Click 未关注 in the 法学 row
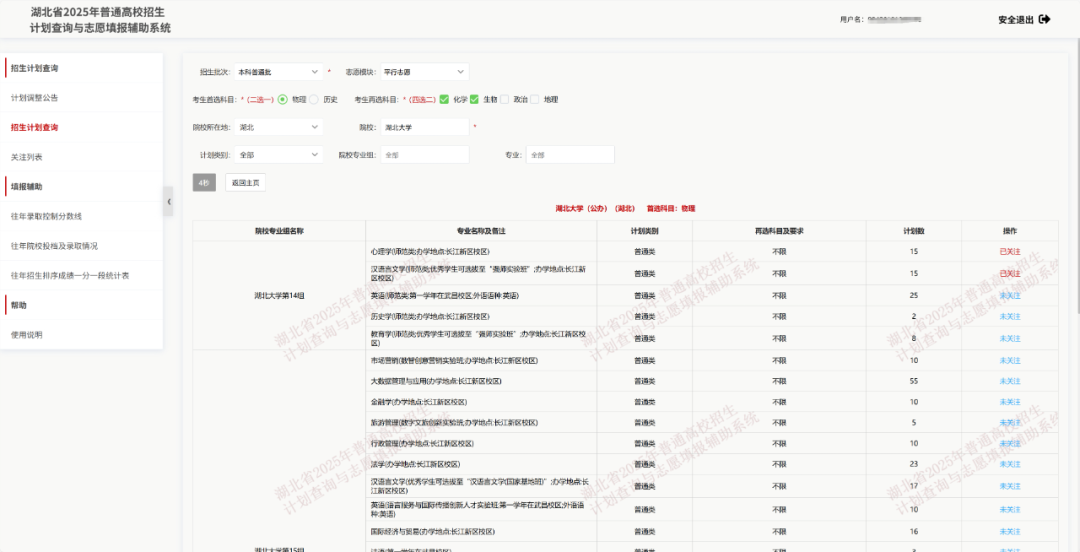 coord(1010,464)
